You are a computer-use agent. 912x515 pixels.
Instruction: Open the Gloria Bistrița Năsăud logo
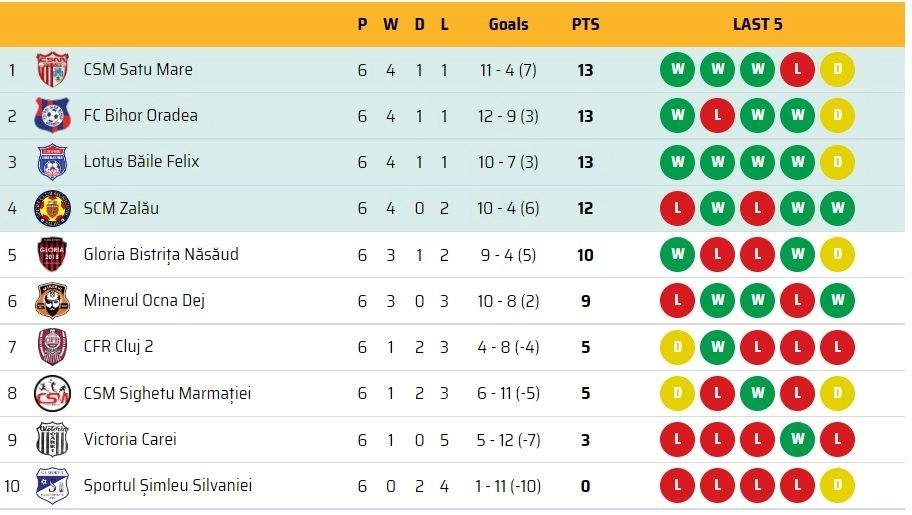pos(52,254)
